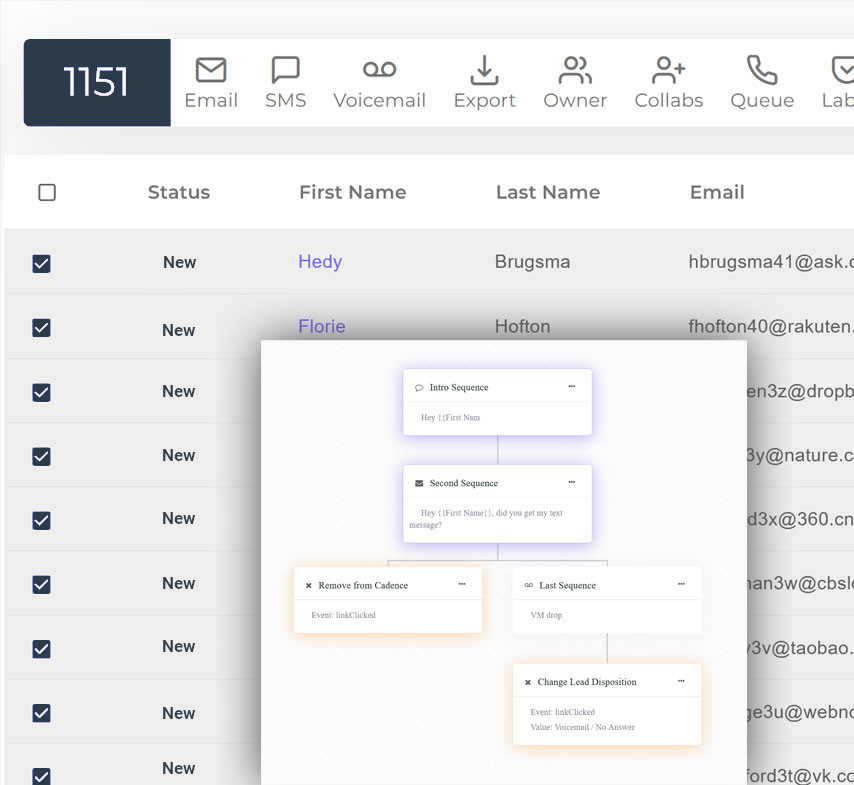Uncheck the checkbox for Florie Hofton row
854x785 pixels.
pyautogui.click(x=41, y=328)
